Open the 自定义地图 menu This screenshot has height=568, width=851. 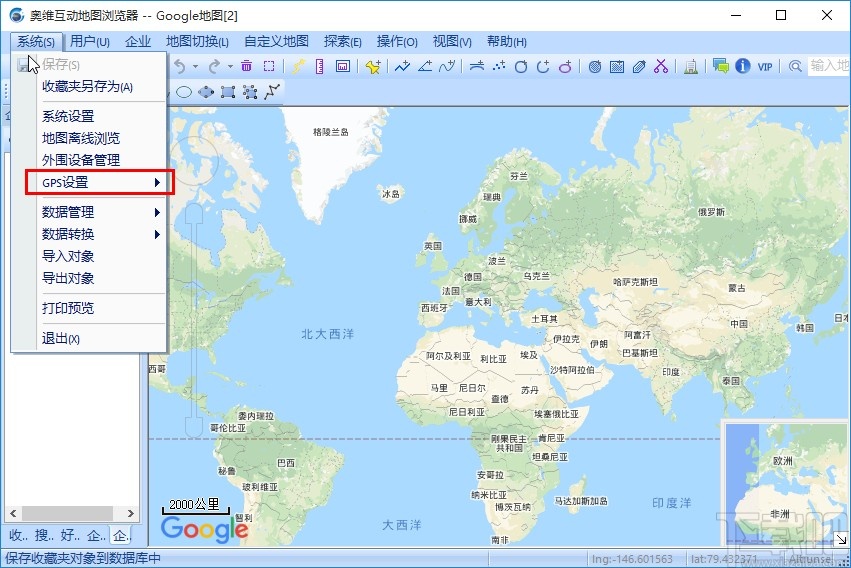click(x=276, y=42)
